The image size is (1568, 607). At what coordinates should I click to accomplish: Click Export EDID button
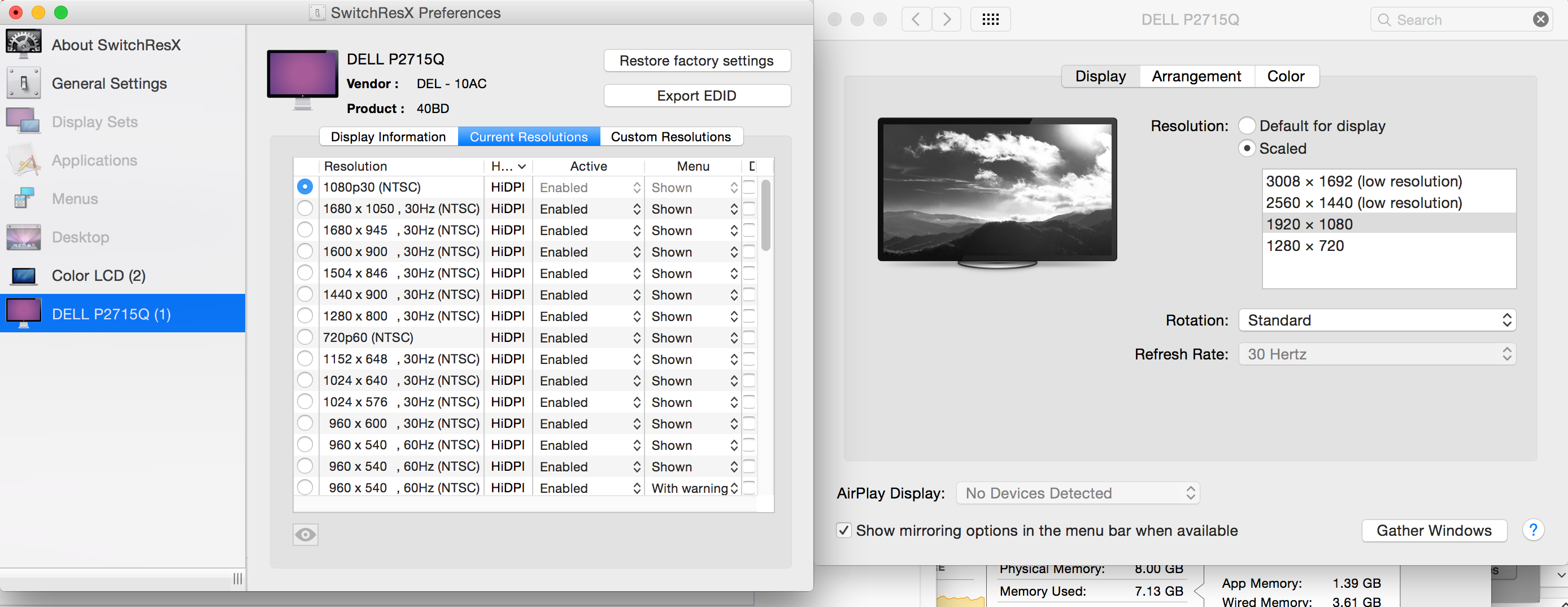[696, 96]
